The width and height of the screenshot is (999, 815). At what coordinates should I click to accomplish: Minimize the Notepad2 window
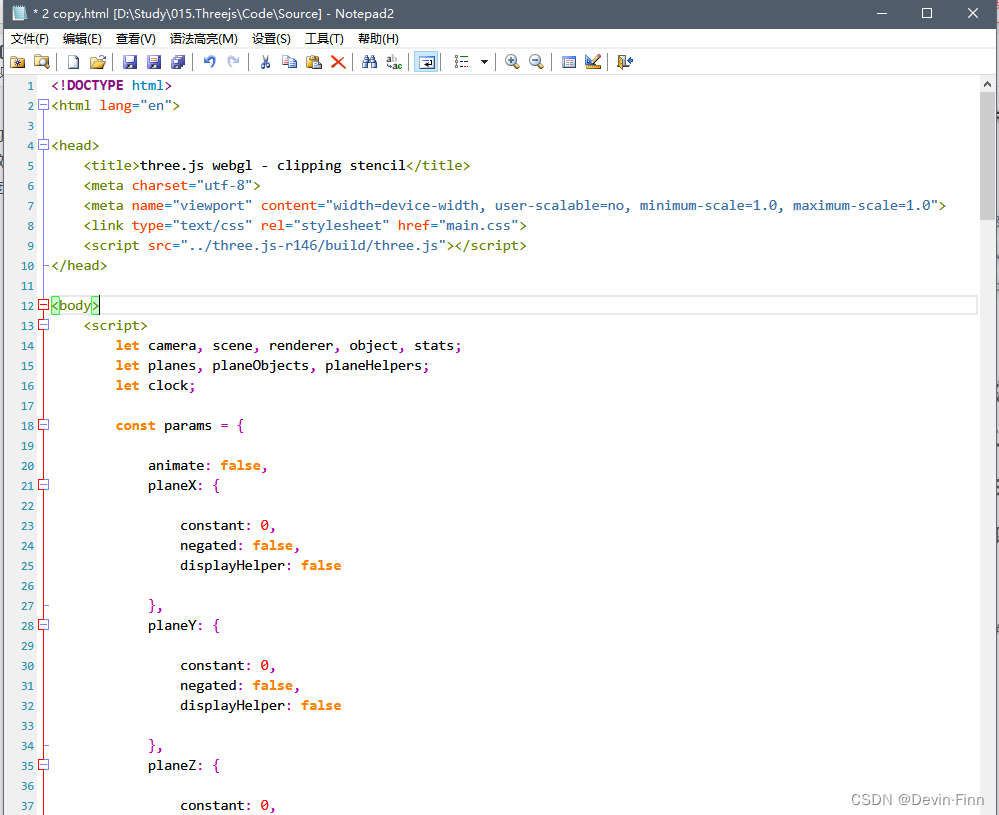coord(882,13)
